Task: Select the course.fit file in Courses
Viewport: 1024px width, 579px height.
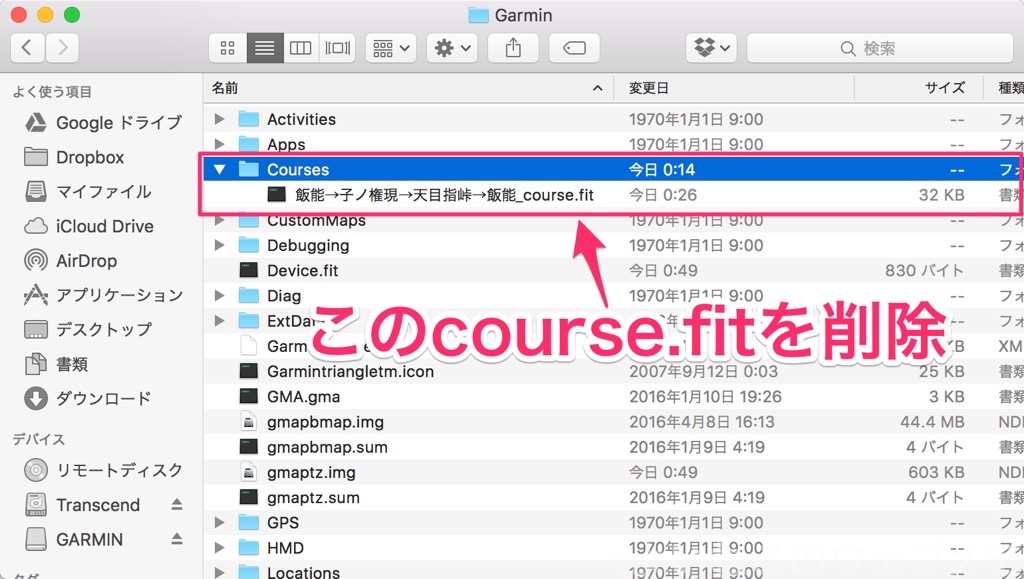Action: coord(444,195)
